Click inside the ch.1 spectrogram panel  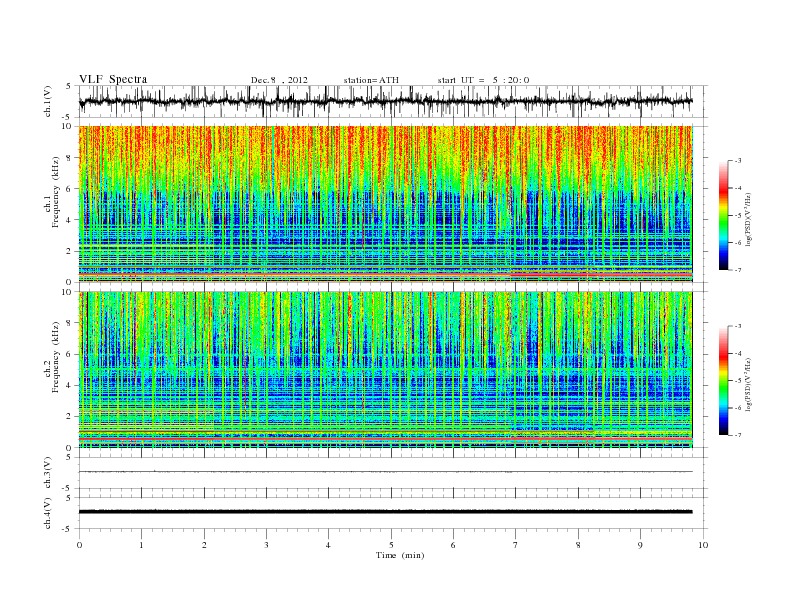click(x=386, y=204)
